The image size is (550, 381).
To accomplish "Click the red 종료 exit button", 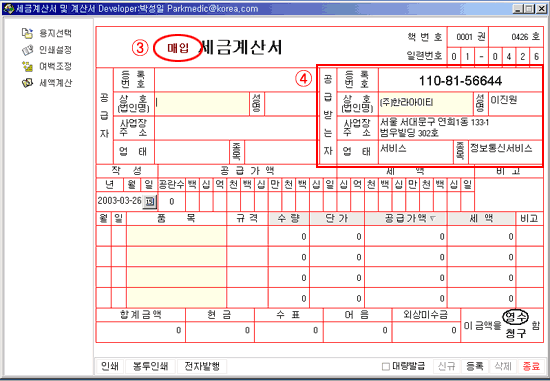I will (531, 366).
